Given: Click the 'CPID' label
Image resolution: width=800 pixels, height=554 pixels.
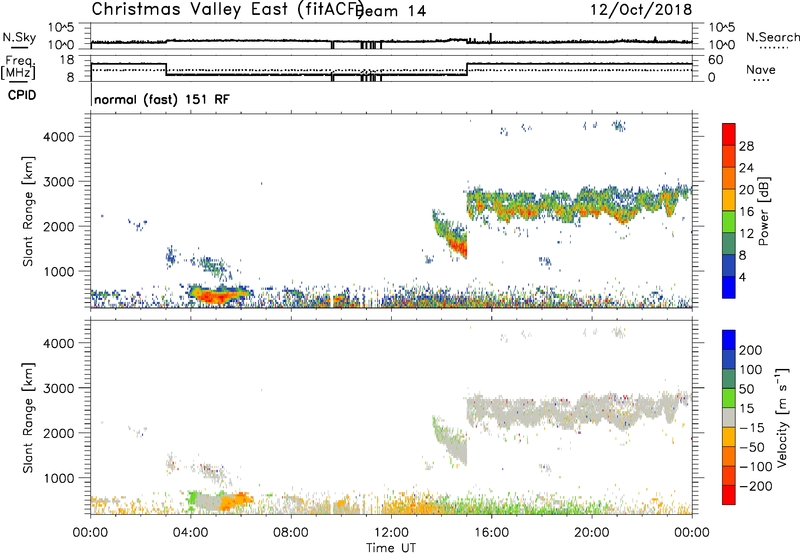Looking at the screenshot, I should 22,95.
